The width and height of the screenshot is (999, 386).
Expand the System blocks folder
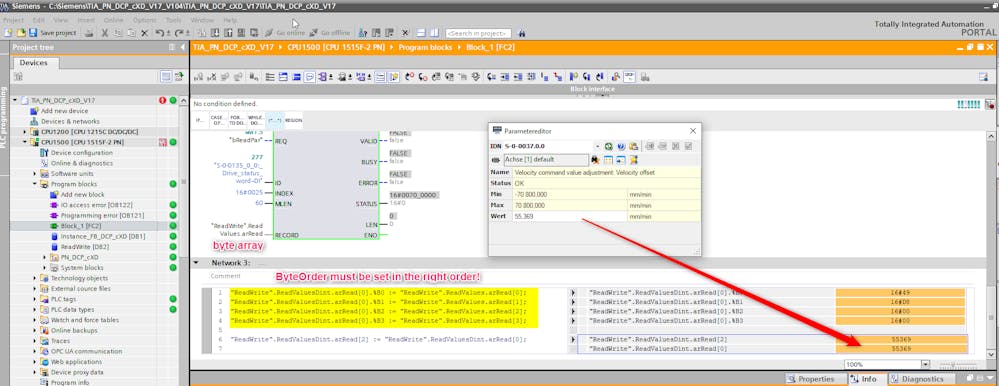pyautogui.click(x=45, y=268)
